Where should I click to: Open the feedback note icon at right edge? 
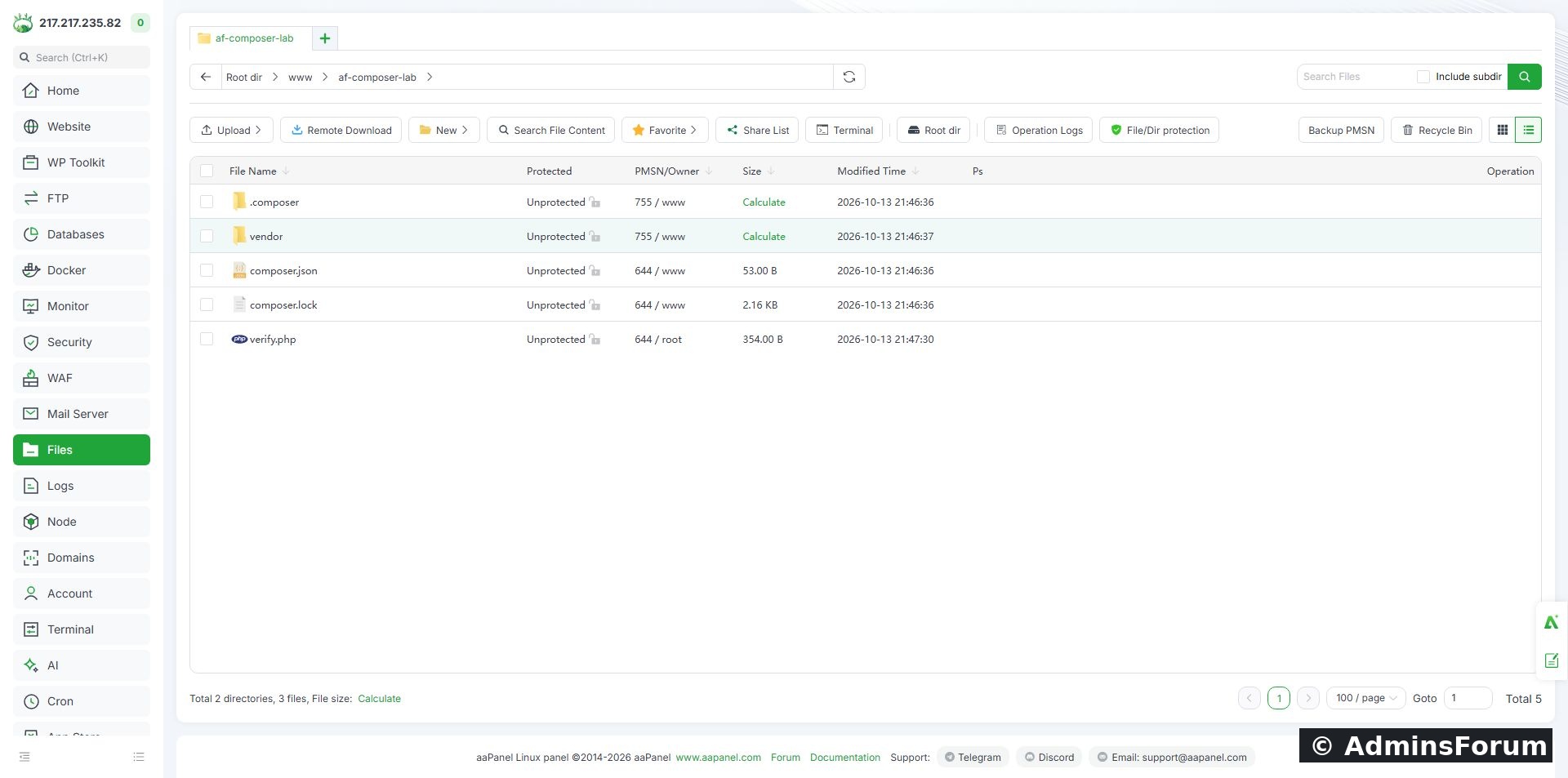pos(1552,660)
